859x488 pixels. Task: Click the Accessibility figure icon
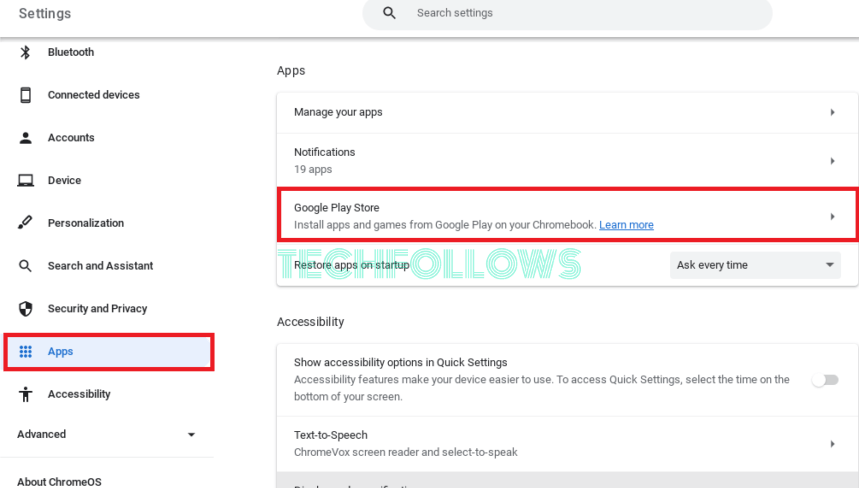(x=25, y=394)
